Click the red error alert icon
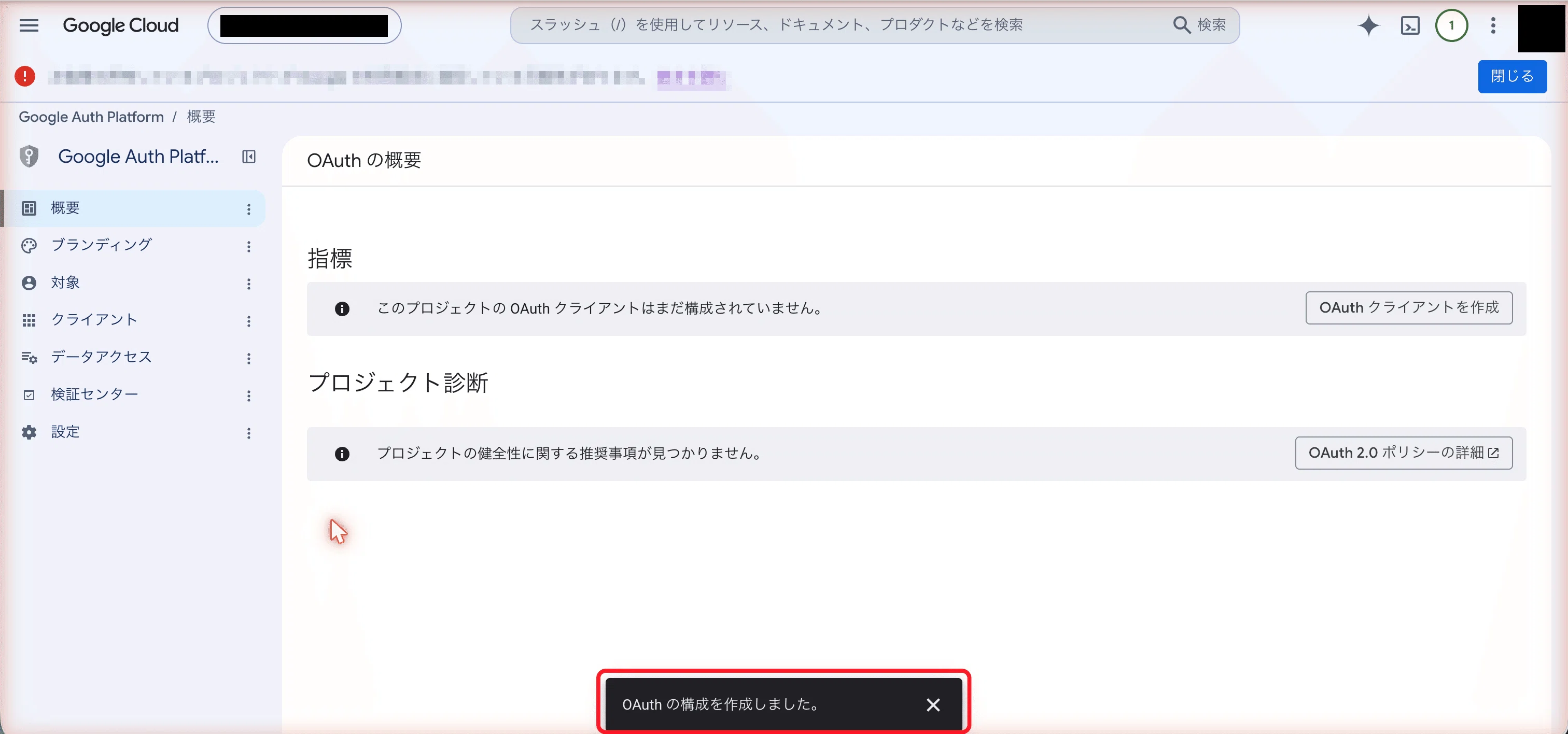 coord(25,76)
